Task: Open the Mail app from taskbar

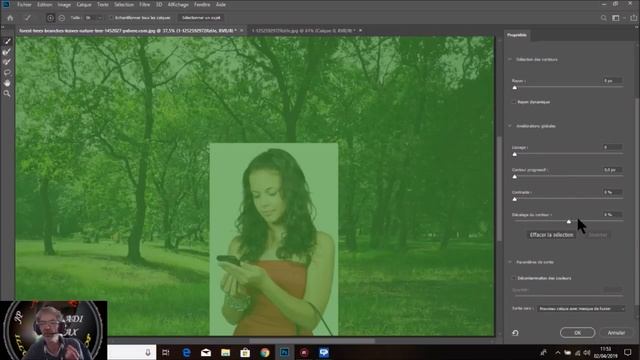Action: click(x=206, y=353)
